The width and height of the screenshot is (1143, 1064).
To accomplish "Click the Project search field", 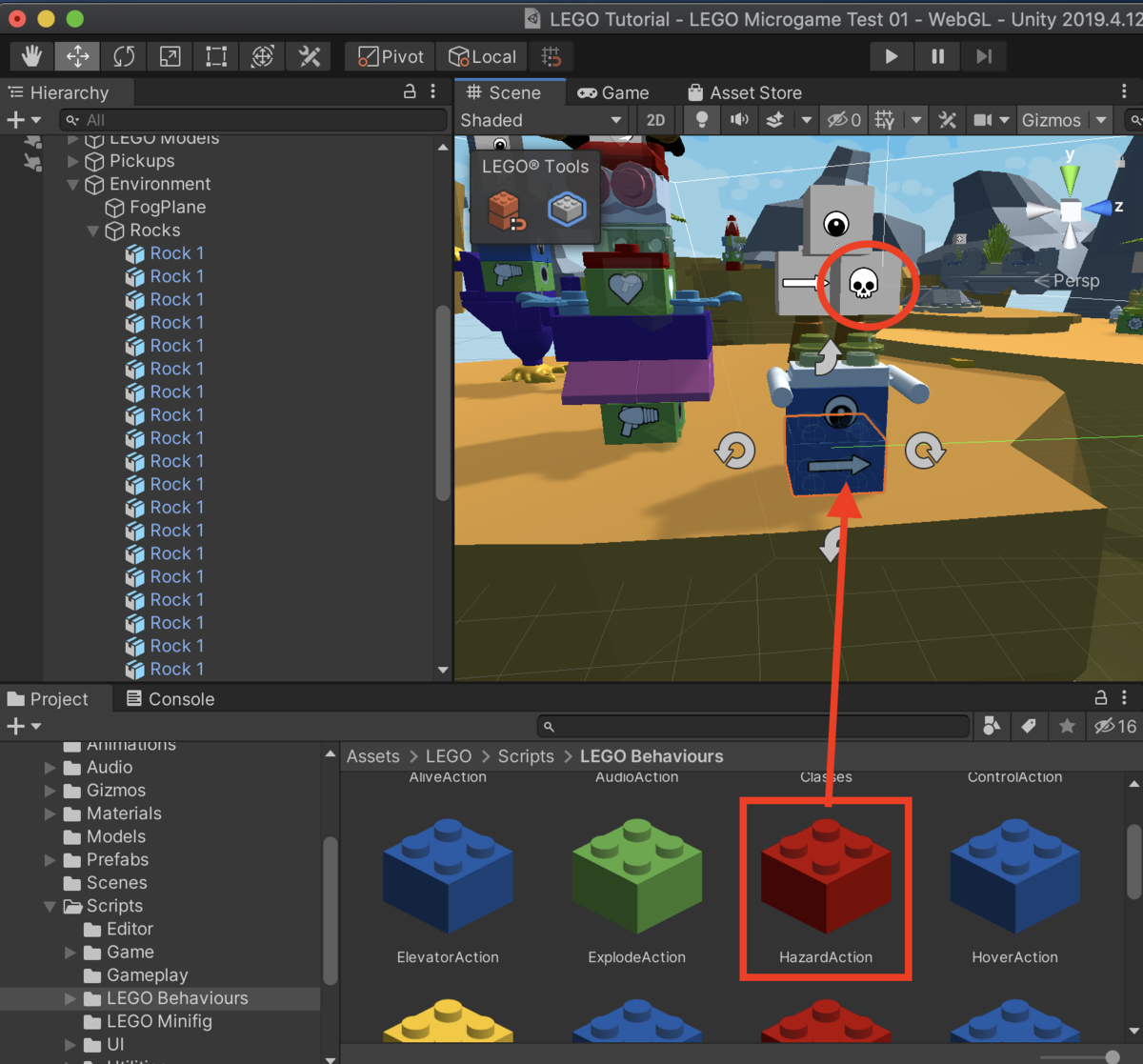I will [752, 727].
